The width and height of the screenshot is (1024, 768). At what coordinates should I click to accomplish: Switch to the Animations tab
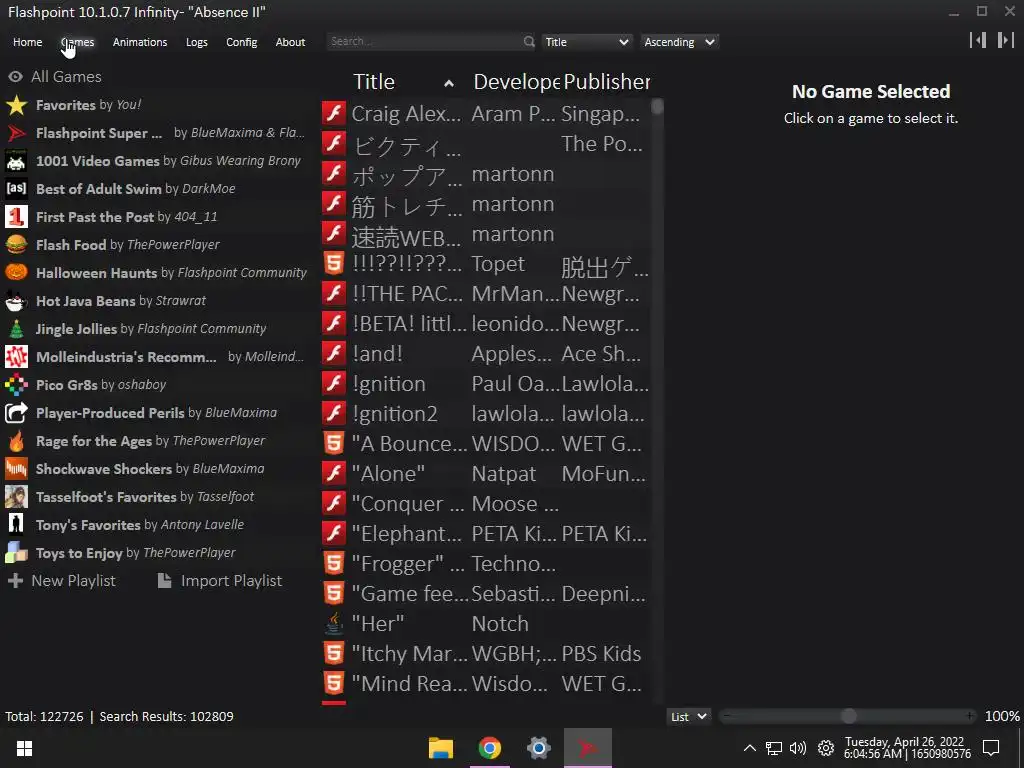pos(140,42)
